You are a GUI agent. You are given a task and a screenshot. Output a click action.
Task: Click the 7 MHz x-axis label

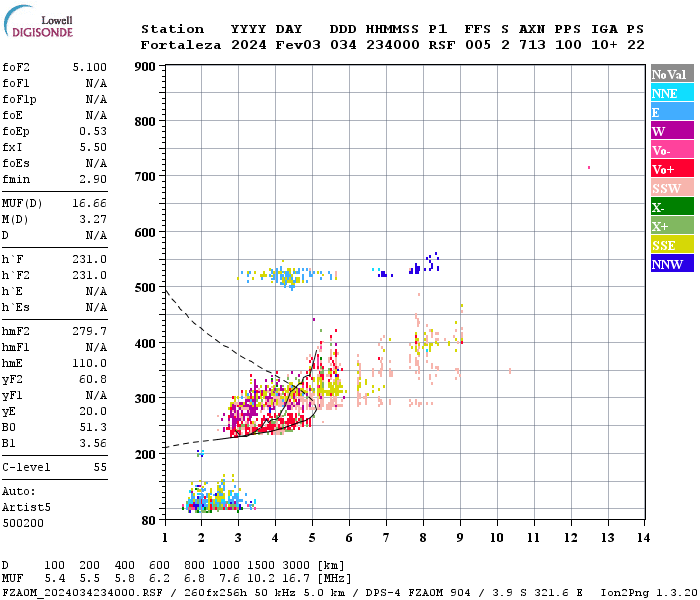386,538
